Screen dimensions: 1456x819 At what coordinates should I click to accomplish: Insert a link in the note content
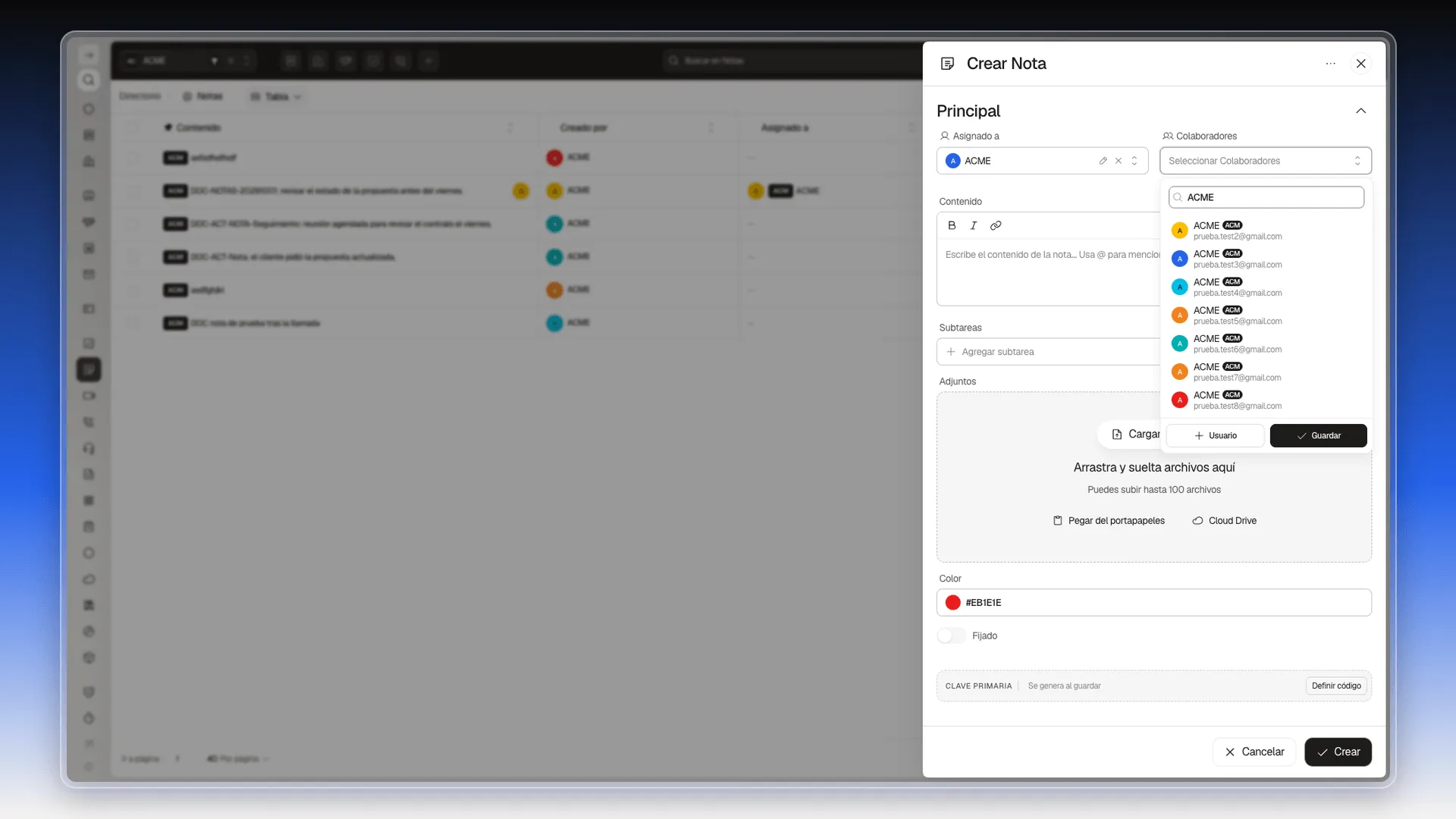(x=996, y=225)
